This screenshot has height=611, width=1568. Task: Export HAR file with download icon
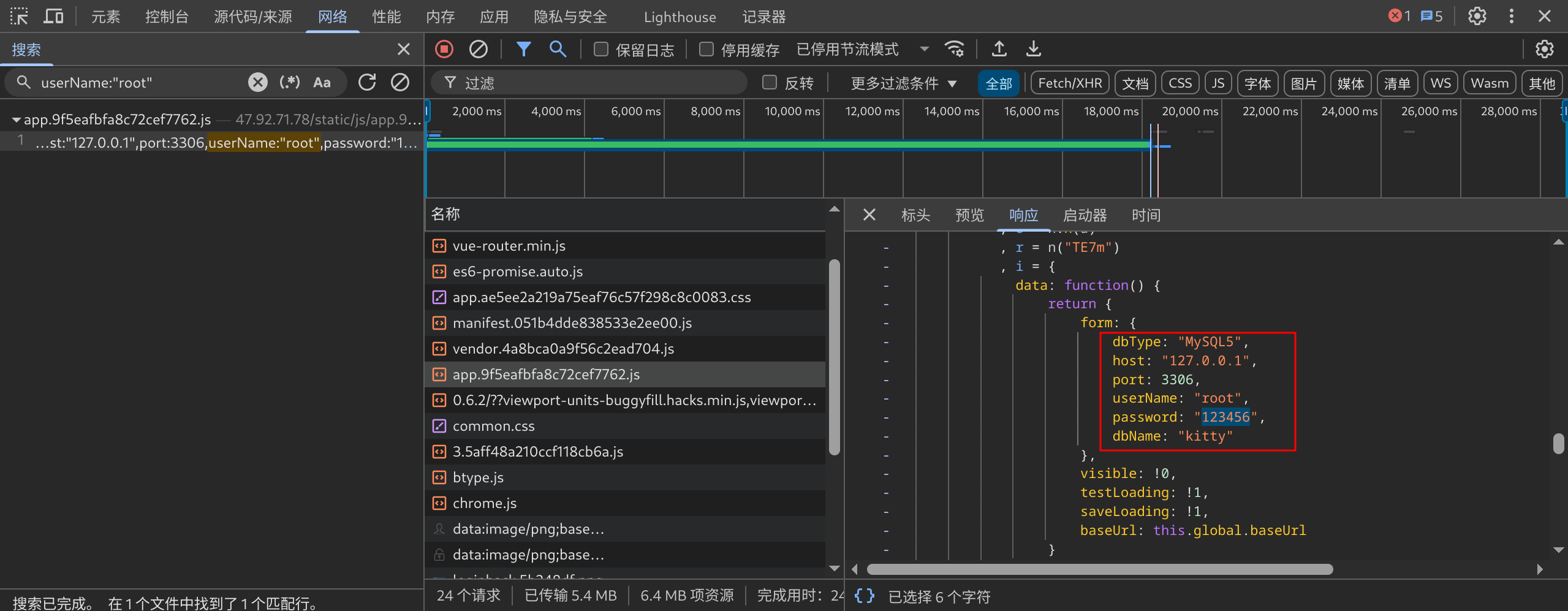(x=1034, y=49)
